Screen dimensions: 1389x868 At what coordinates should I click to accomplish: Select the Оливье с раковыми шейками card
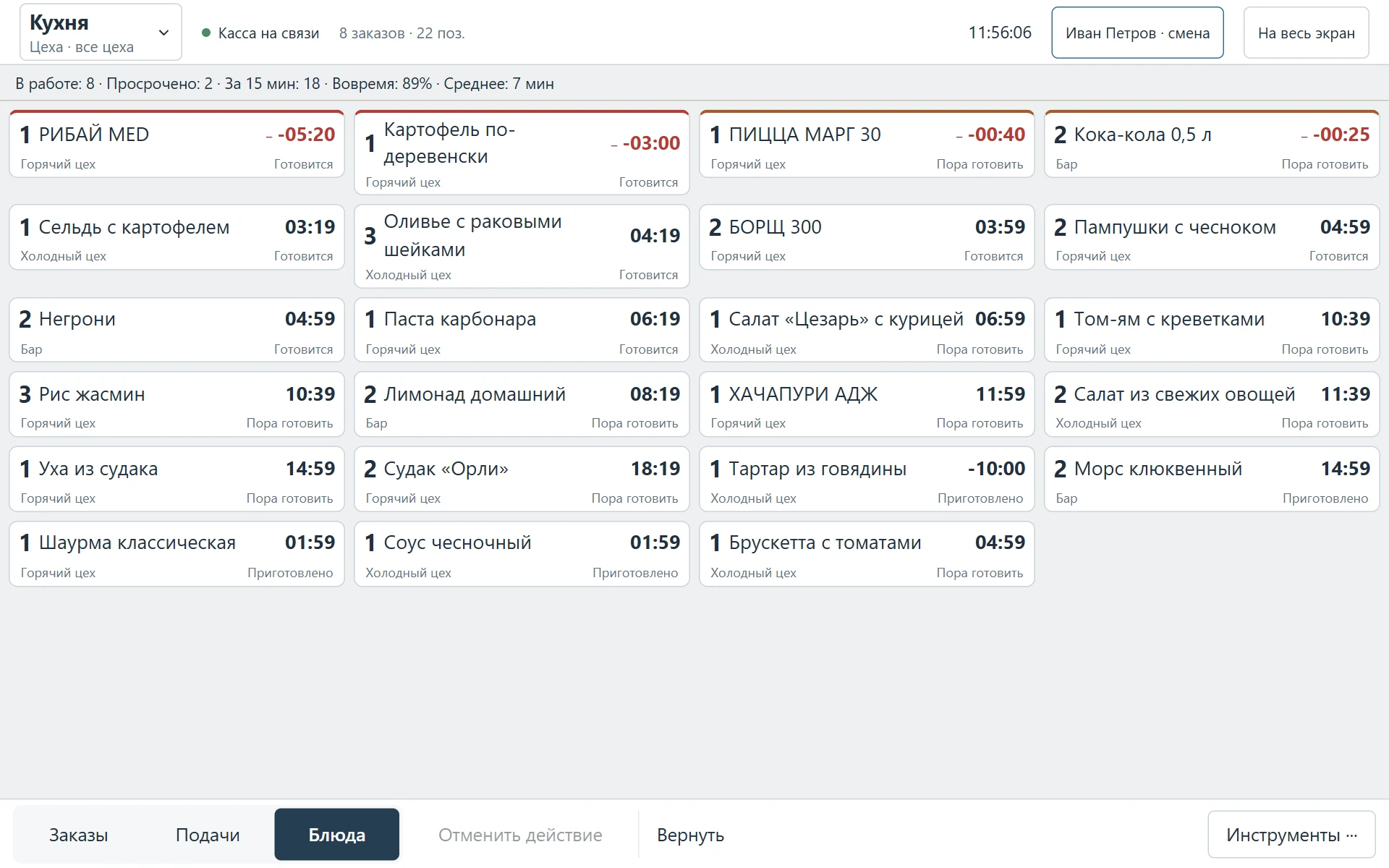click(522, 246)
